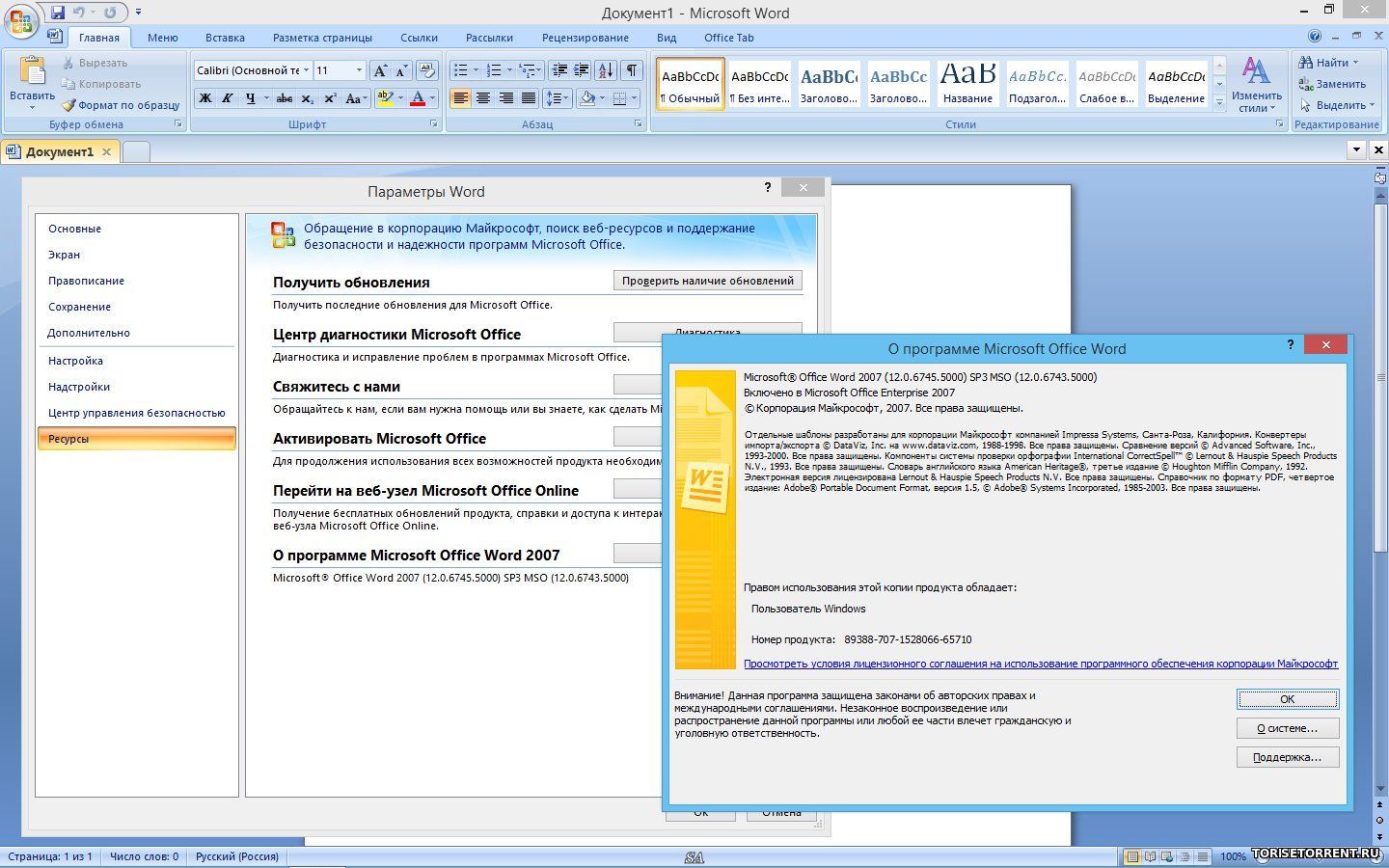This screenshot has width=1389, height=868.
Task: Click the Поддержка... button
Action: [x=1287, y=757]
